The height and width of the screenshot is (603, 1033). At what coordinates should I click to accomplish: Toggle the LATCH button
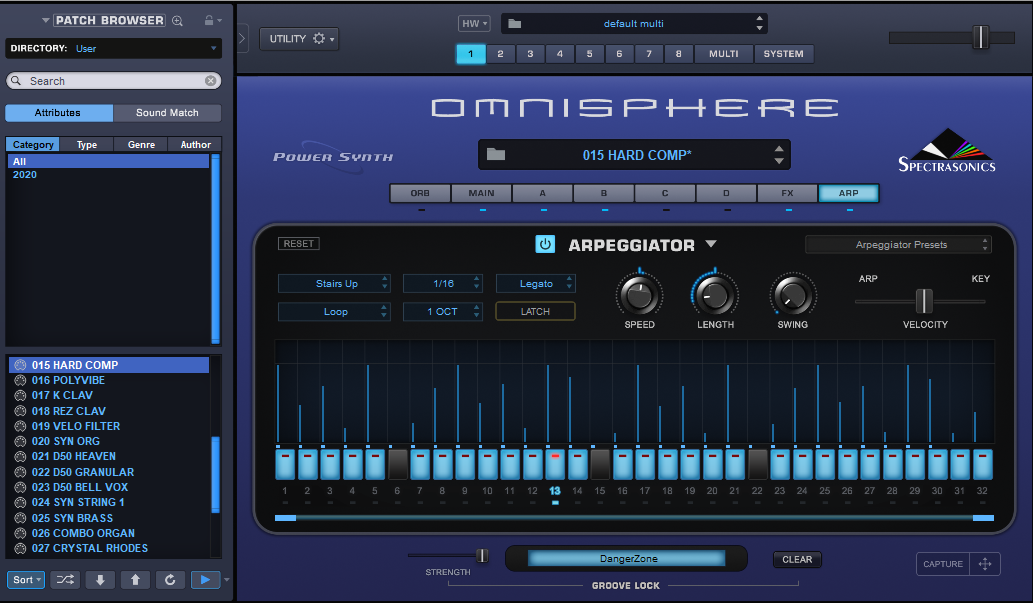pos(535,312)
